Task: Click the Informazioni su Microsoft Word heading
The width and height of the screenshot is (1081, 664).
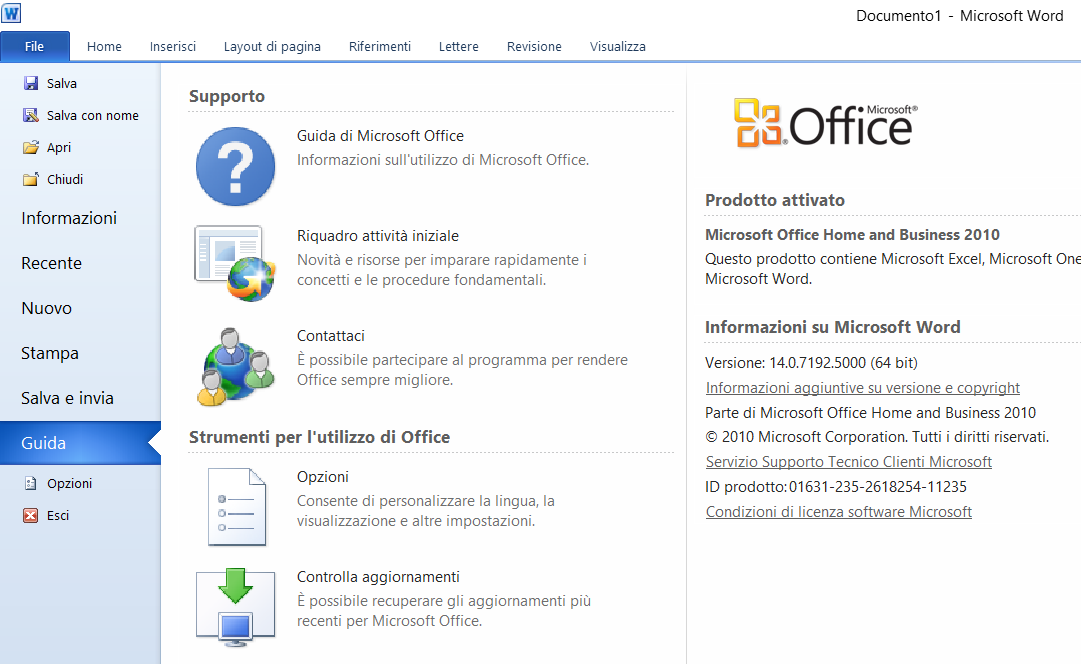Action: click(833, 327)
